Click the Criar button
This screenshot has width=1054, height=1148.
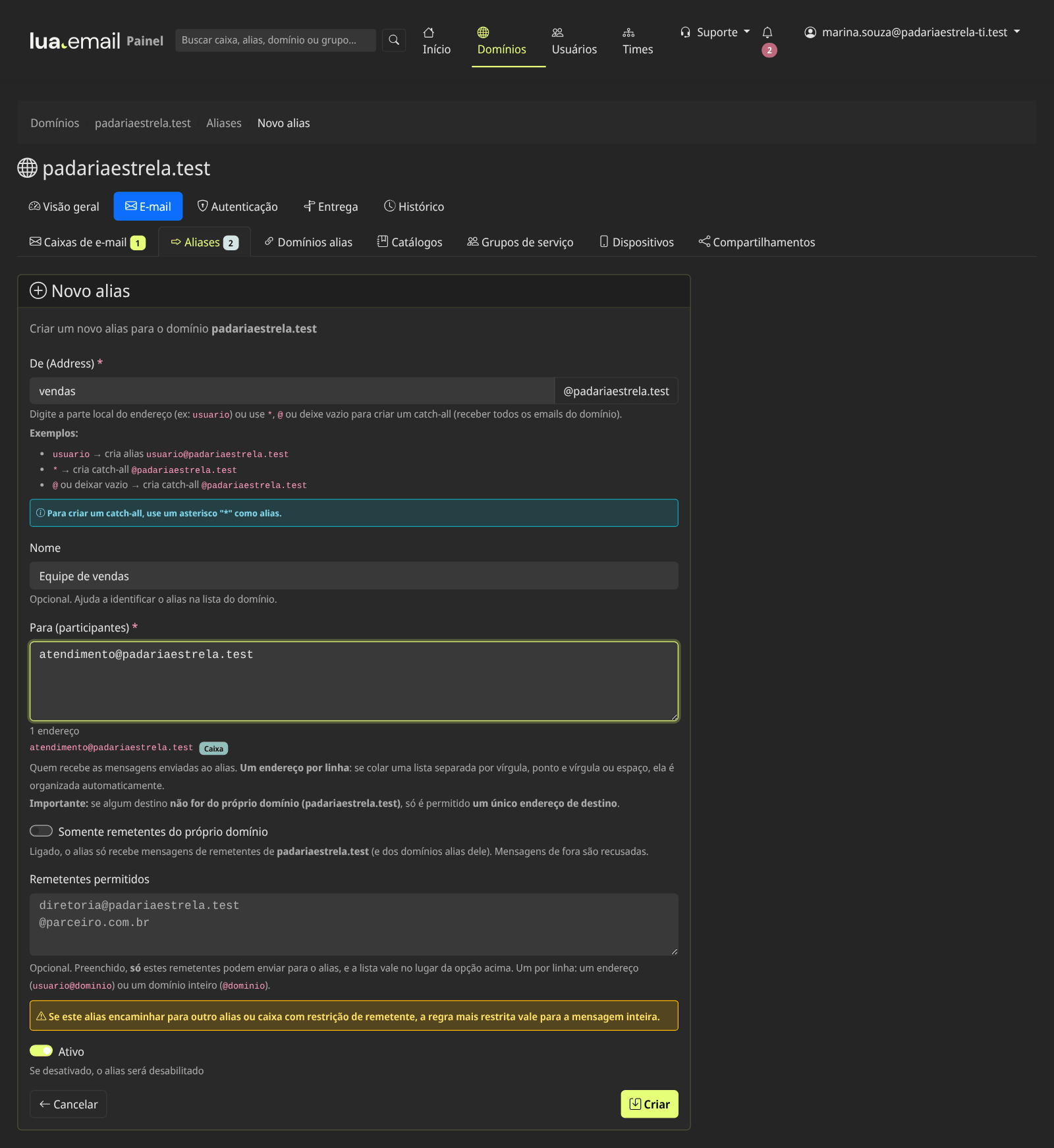pyautogui.click(x=650, y=1105)
